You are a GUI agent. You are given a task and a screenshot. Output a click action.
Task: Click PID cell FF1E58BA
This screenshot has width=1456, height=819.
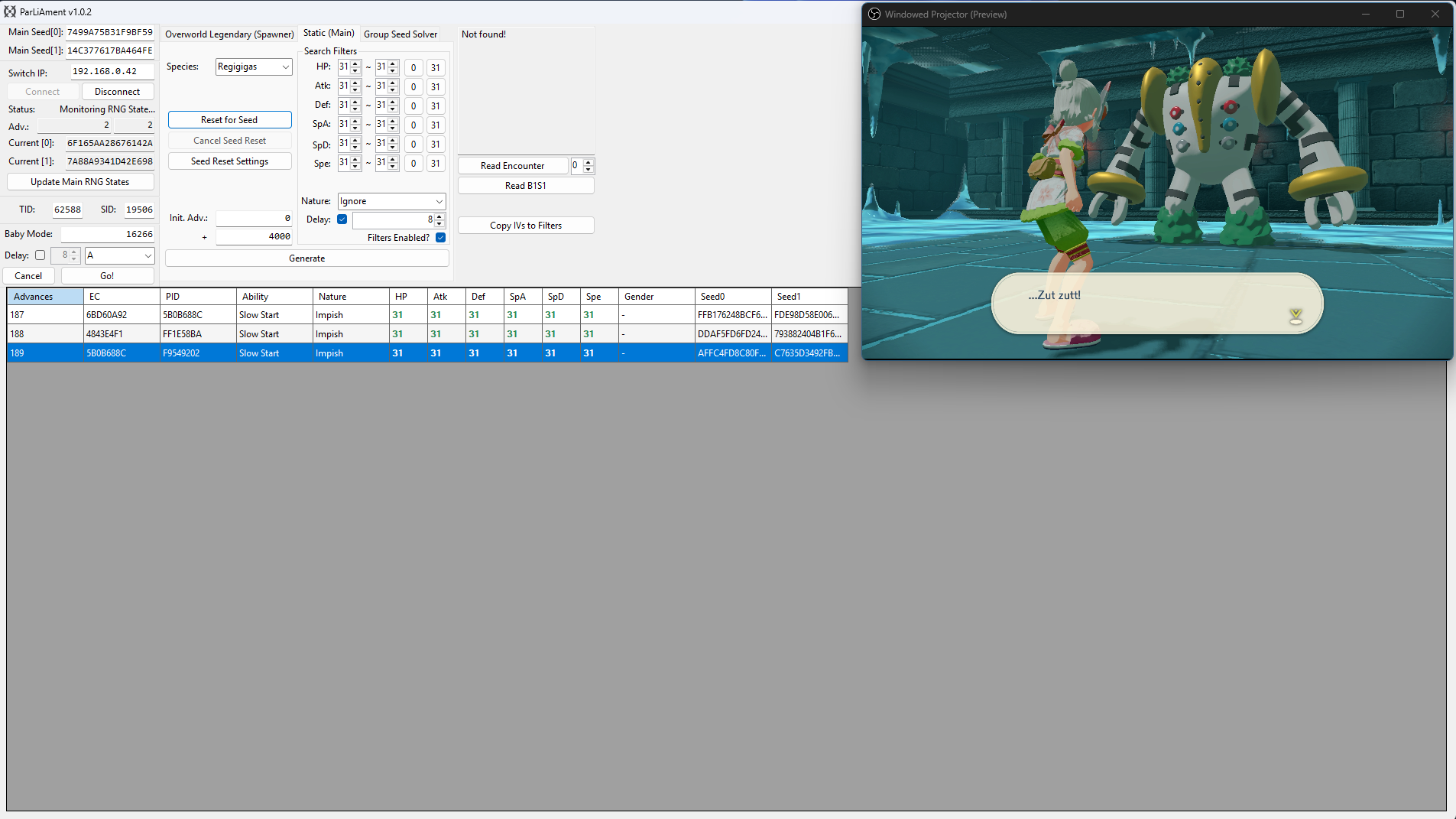pos(198,334)
